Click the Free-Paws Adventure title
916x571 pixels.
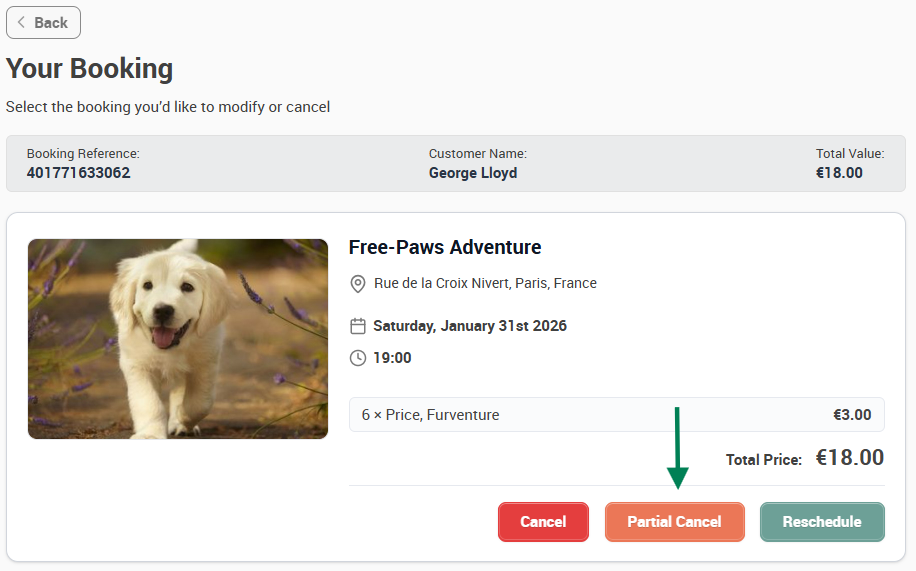(x=445, y=247)
